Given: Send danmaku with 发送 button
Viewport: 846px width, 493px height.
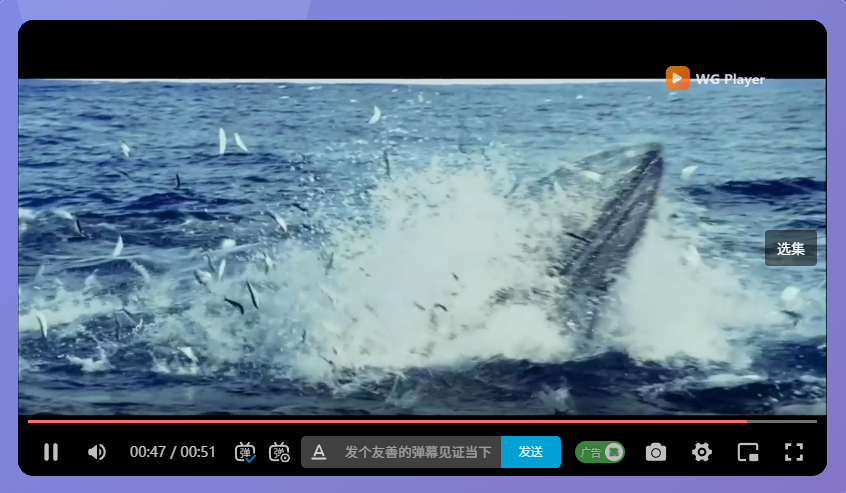Looking at the screenshot, I should pyautogui.click(x=531, y=452).
